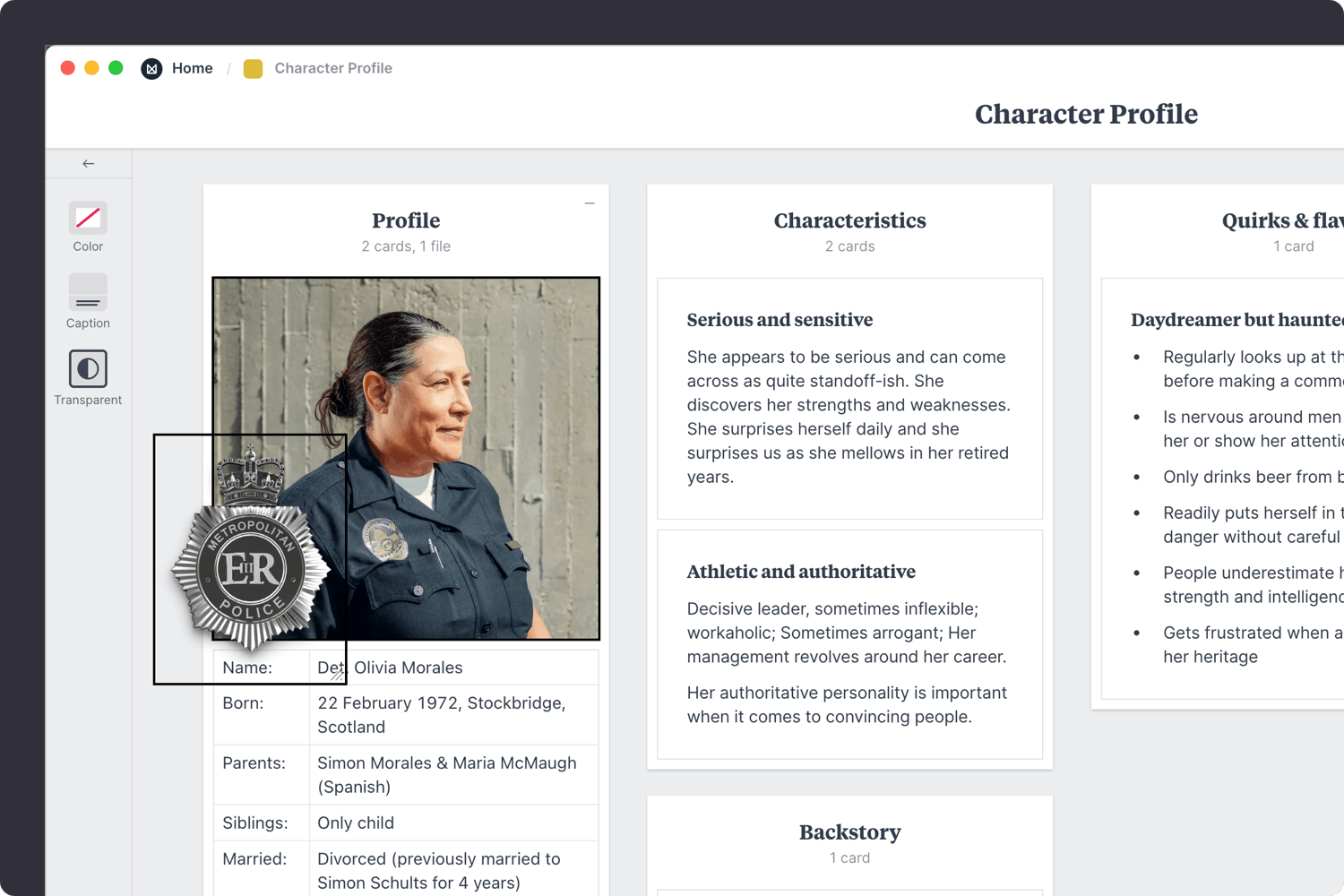Expand the Characteristics column header
Viewport: 1344px width, 896px height.
click(x=849, y=220)
